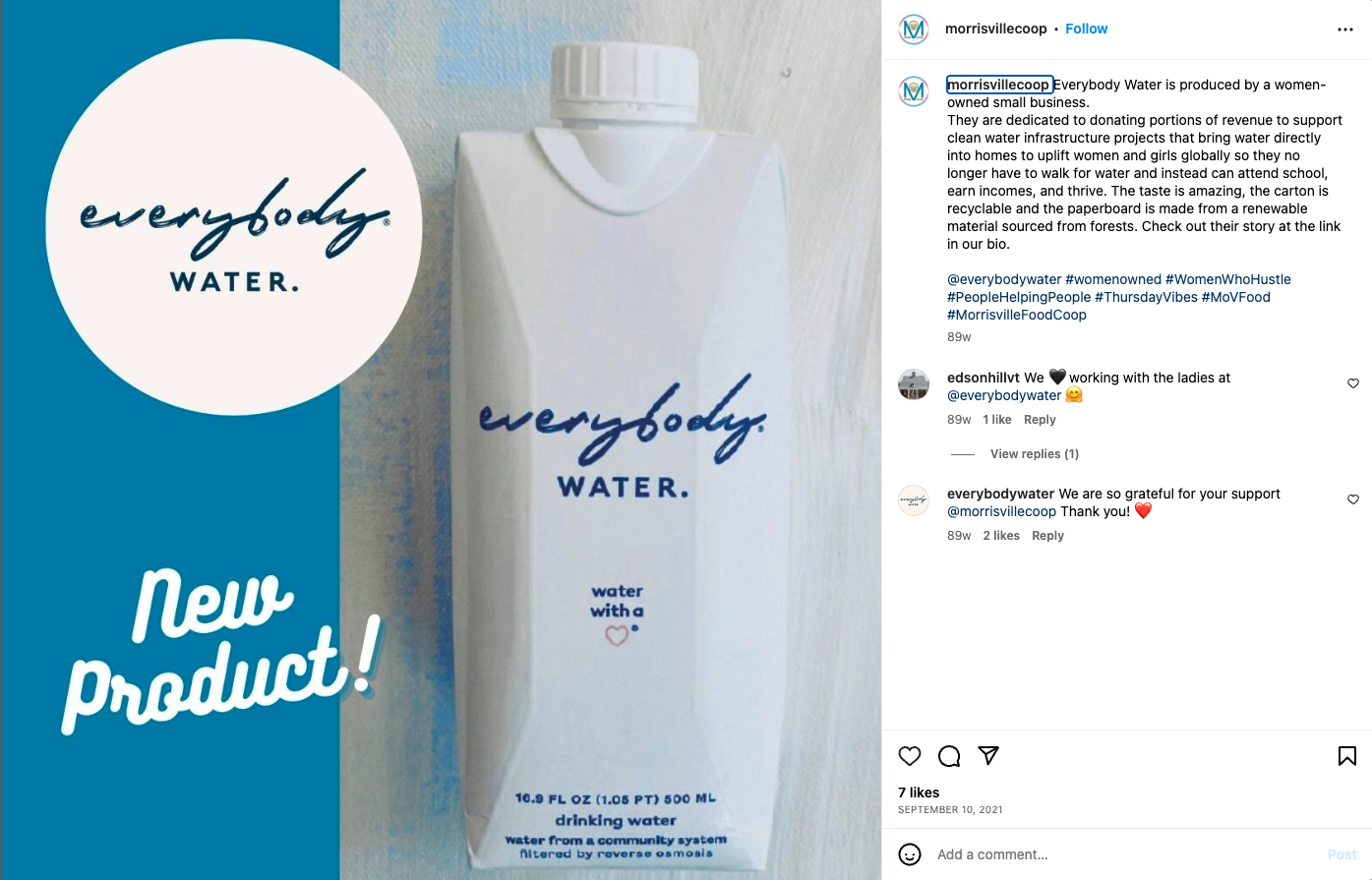Open the #womenowned hashtag
This screenshot has height=880, width=1372.
coord(1113,279)
